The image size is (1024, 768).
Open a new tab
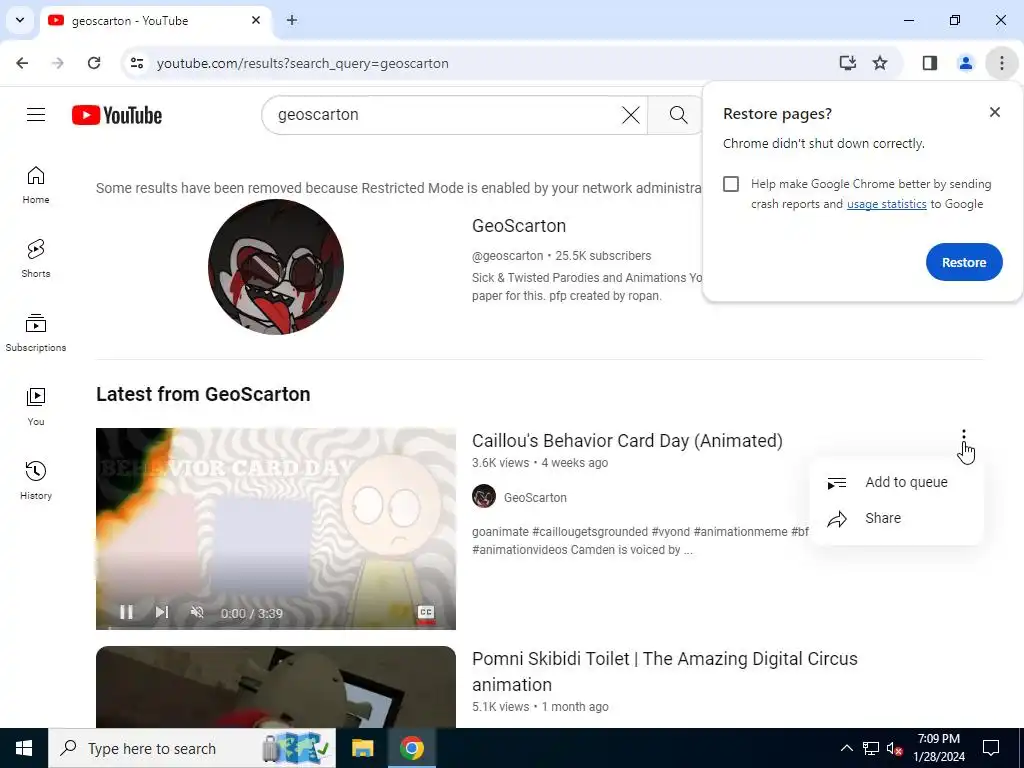point(292,21)
